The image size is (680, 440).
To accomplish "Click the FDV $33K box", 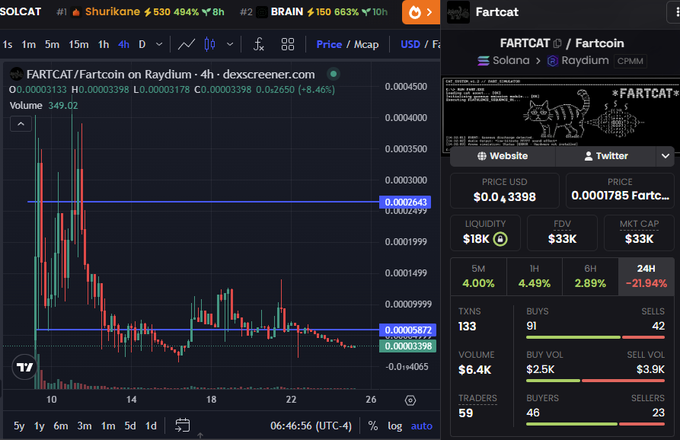I will click(x=562, y=233).
